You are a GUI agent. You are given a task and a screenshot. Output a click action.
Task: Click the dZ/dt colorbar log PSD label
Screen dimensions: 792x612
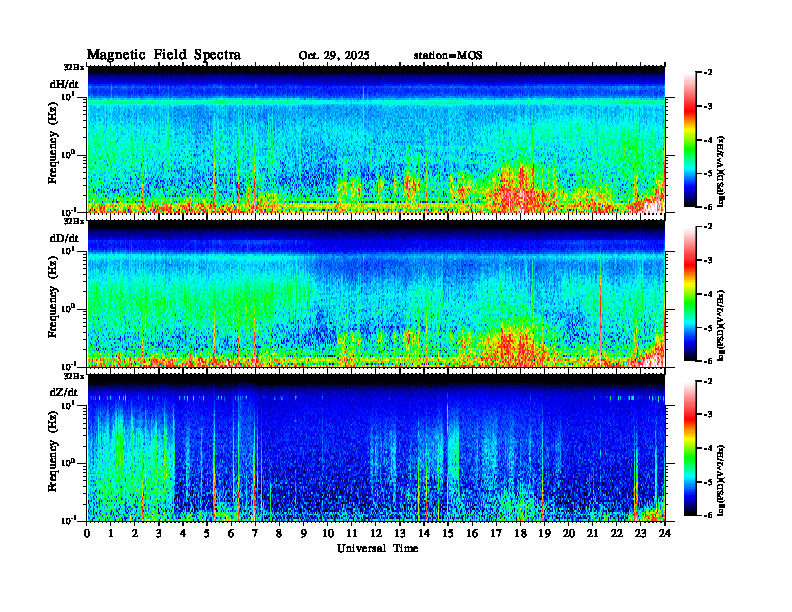722,480
